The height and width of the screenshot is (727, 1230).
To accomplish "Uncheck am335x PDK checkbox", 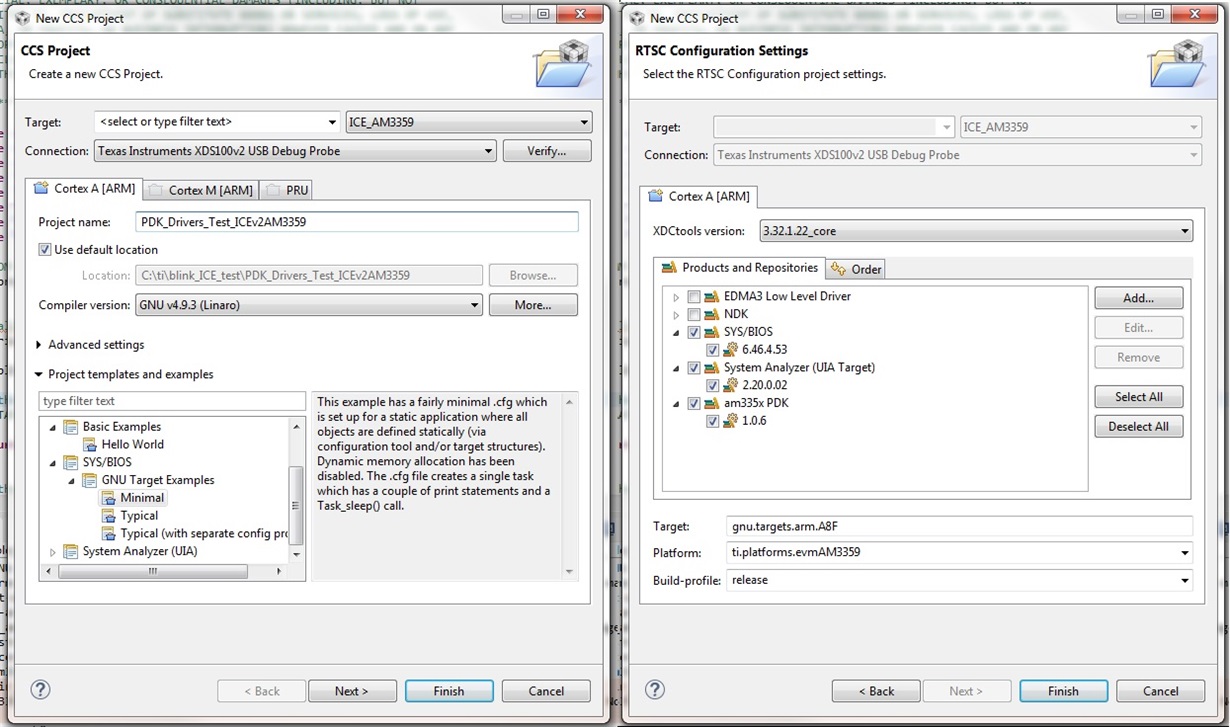I will (694, 404).
